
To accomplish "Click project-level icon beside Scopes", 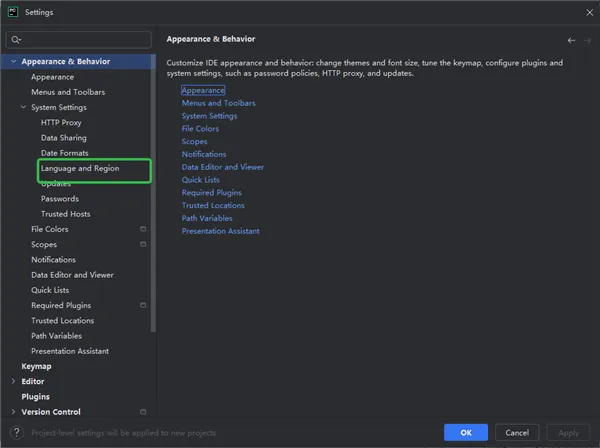I will pos(143,244).
